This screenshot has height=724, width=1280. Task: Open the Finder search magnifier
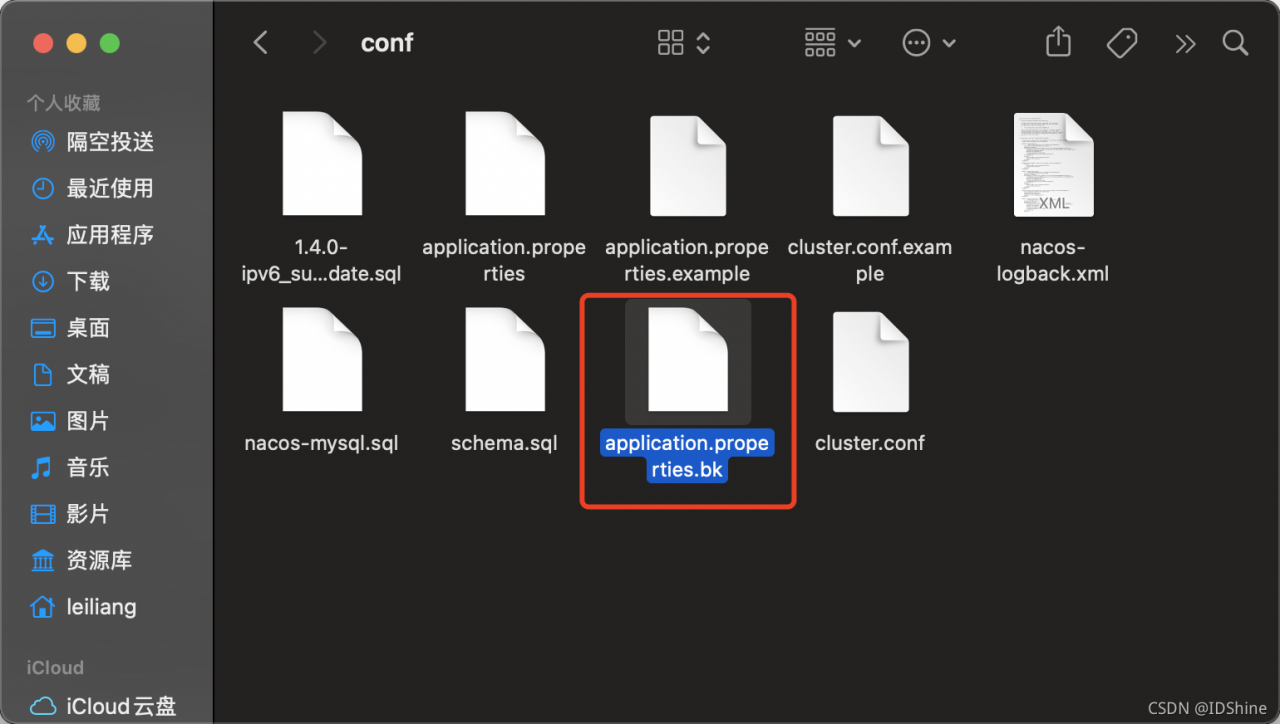(1235, 43)
